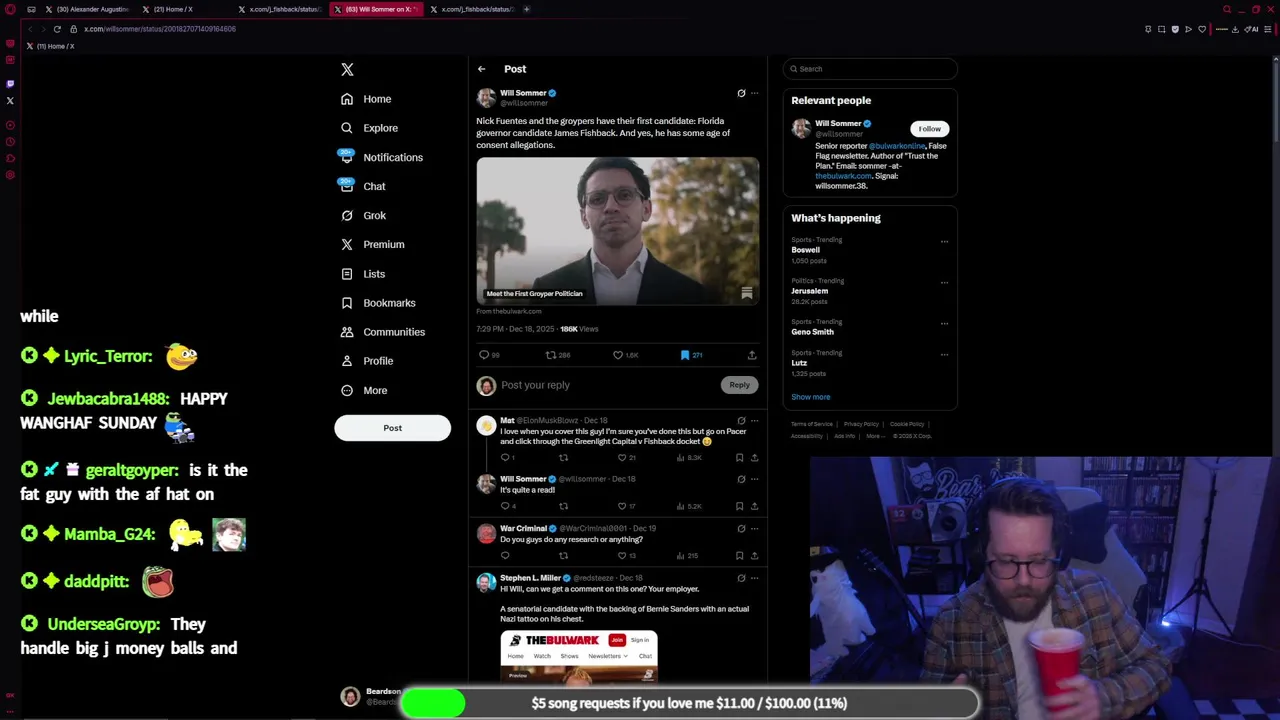Open the ad-blocker shield icon
This screenshot has width=1280, height=720.
(1175, 29)
